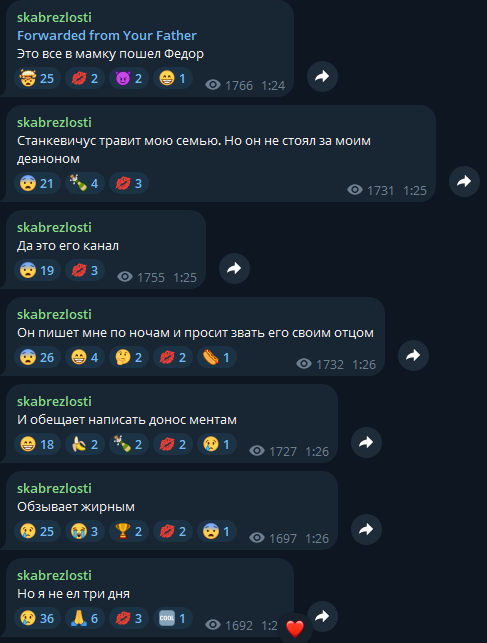The height and width of the screenshot is (643, 487).
Task: Toggle purple devil reaction on first message
Action: click(x=129, y=78)
